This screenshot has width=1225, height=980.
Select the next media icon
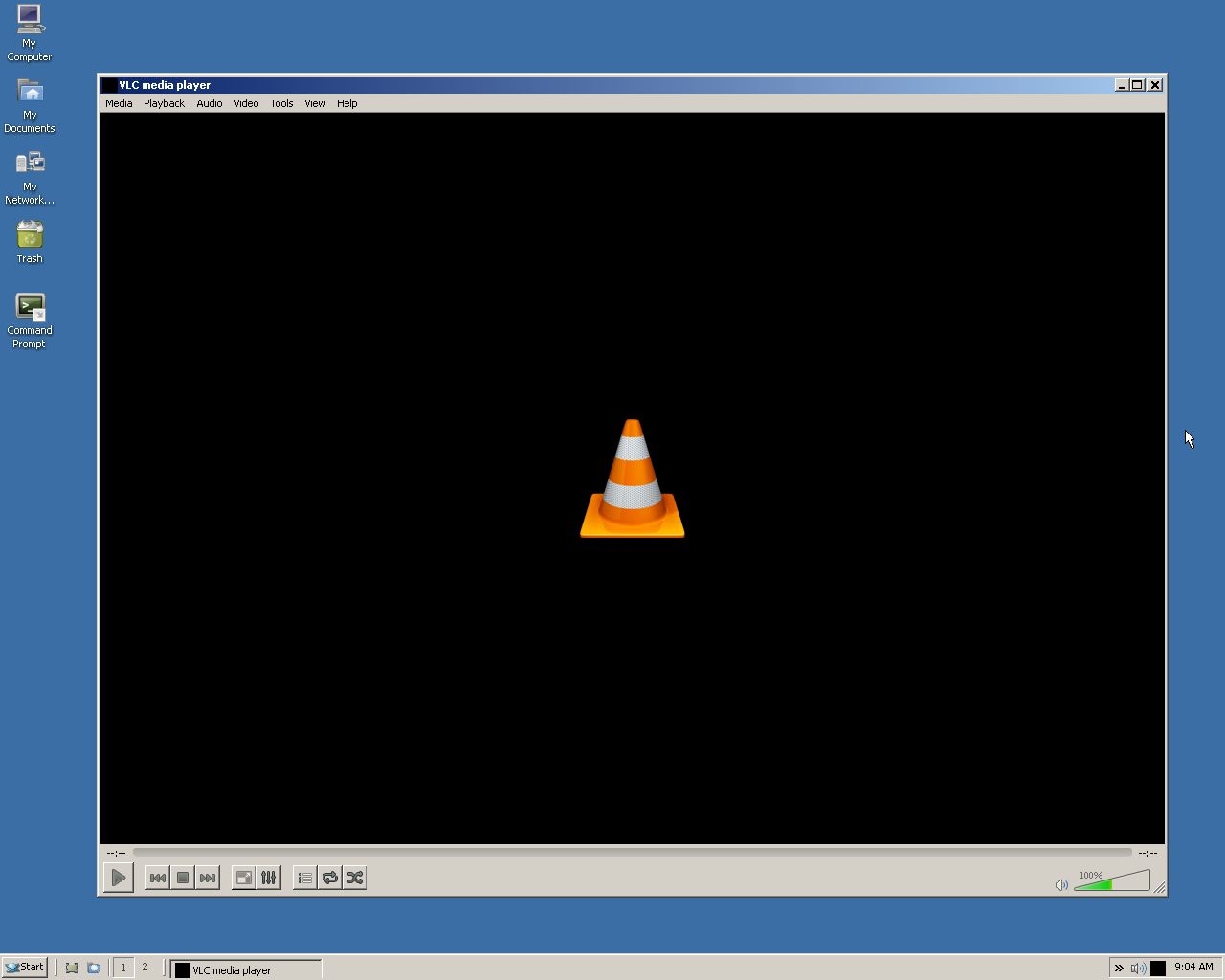(207, 877)
